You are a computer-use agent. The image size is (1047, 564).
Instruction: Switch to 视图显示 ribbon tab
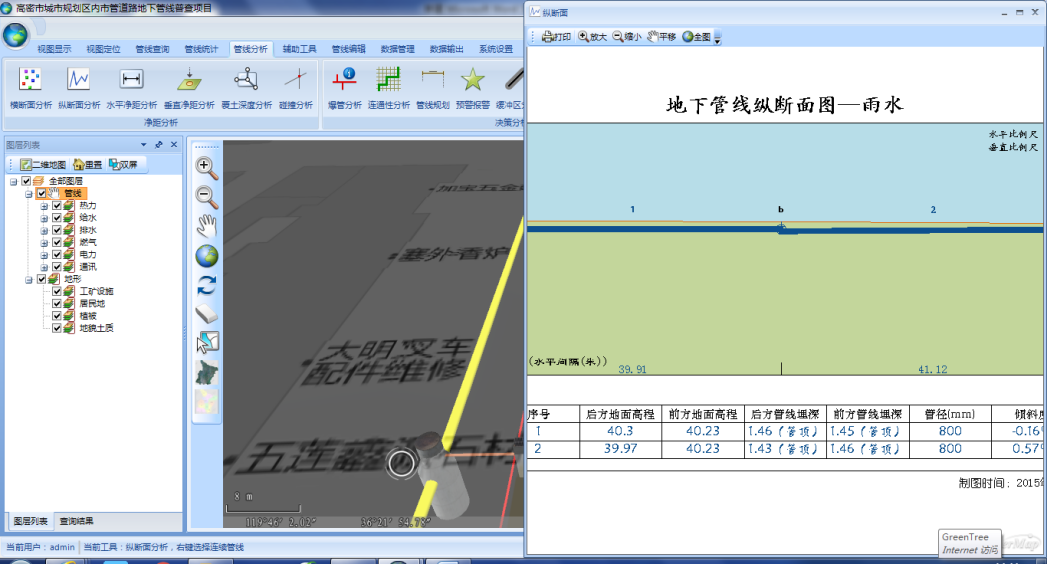[54, 49]
